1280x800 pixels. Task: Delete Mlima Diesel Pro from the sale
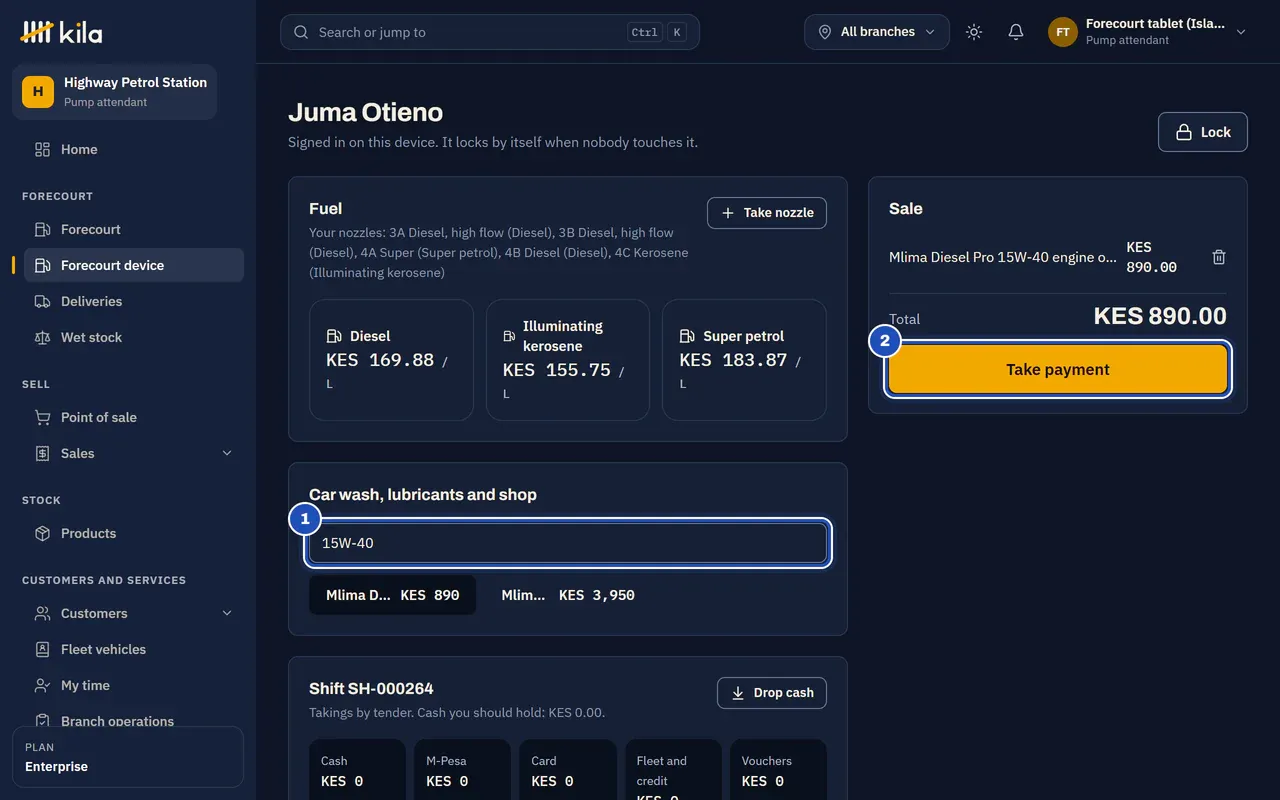(x=1219, y=257)
